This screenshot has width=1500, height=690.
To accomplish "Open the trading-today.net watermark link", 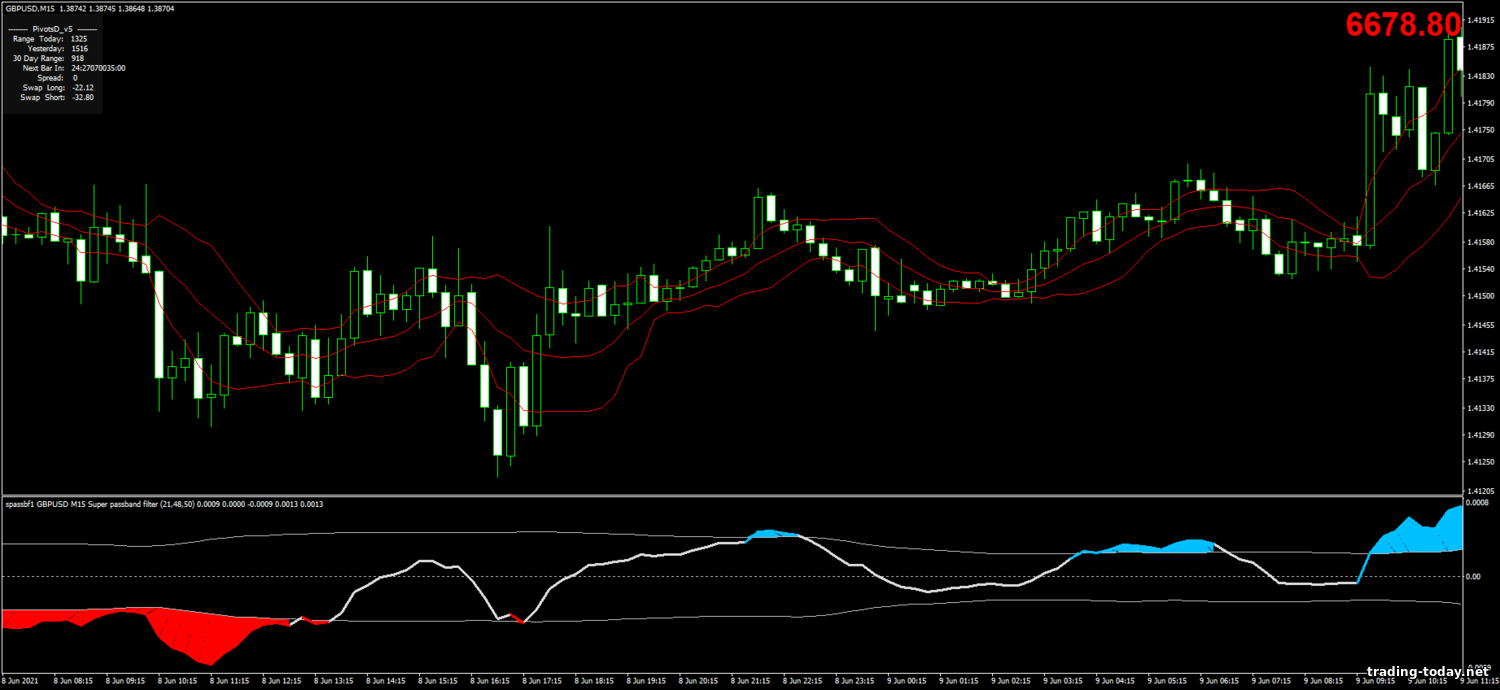I will 1427,671.
